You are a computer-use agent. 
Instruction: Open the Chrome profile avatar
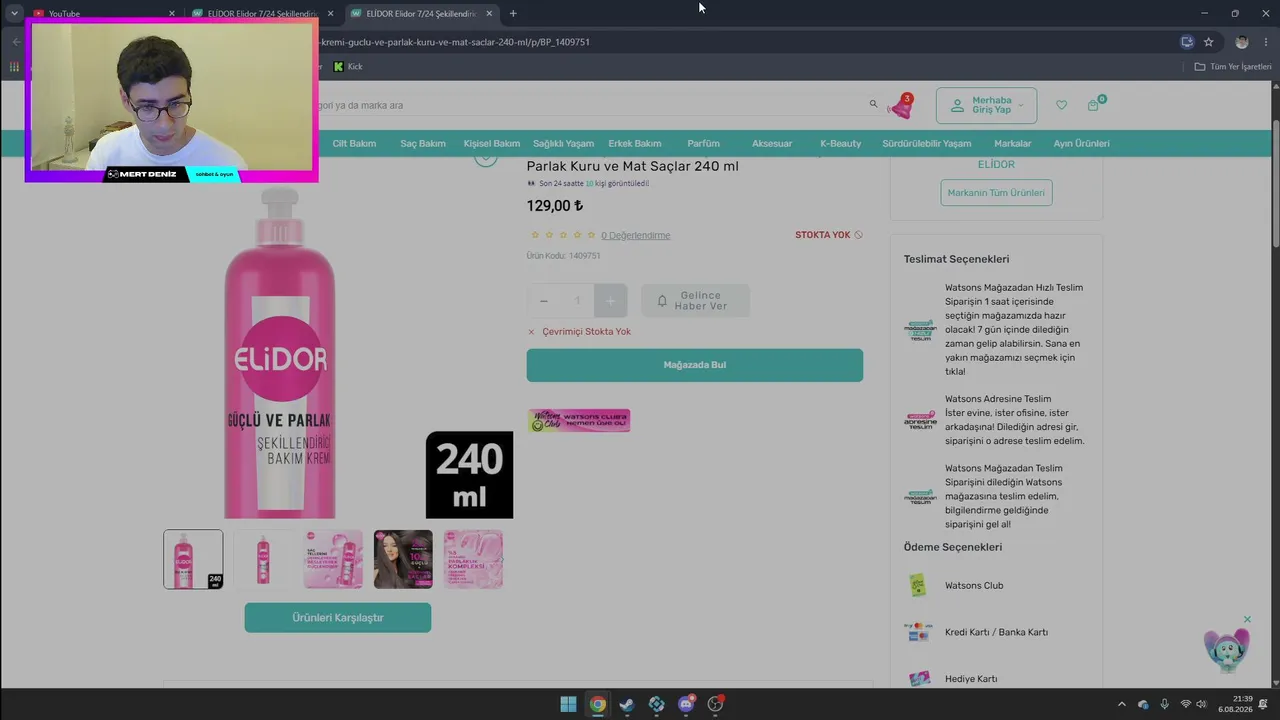click(1242, 42)
